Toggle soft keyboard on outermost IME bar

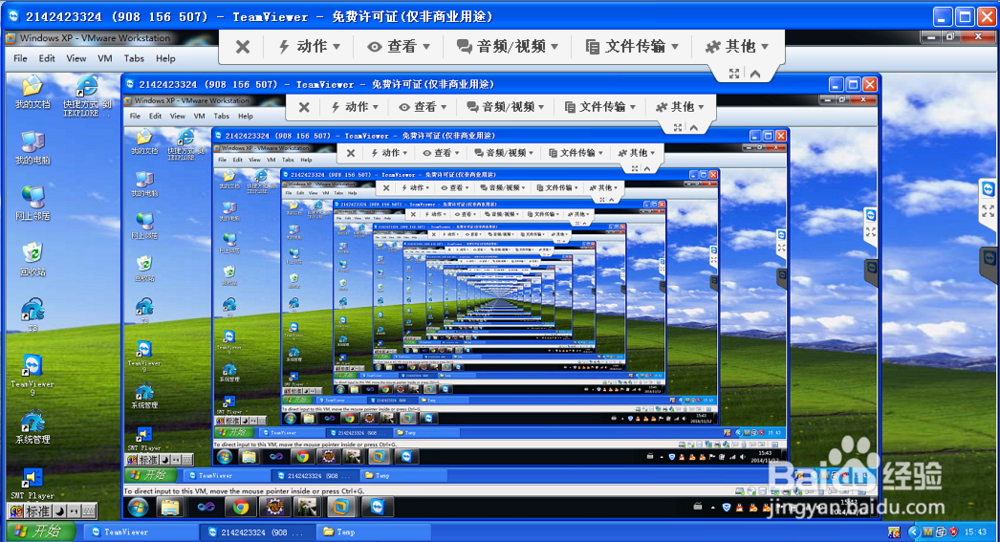(x=89, y=511)
